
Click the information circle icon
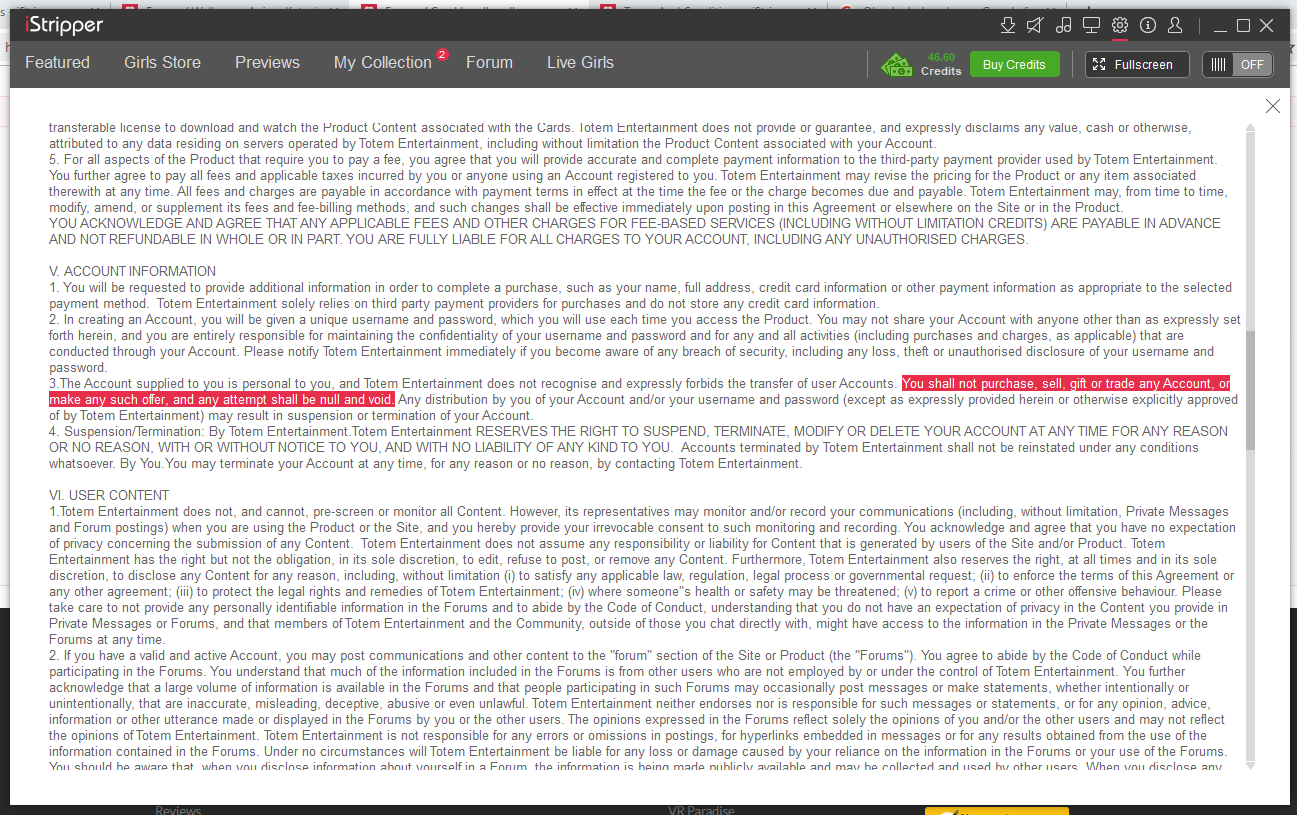1148,25
